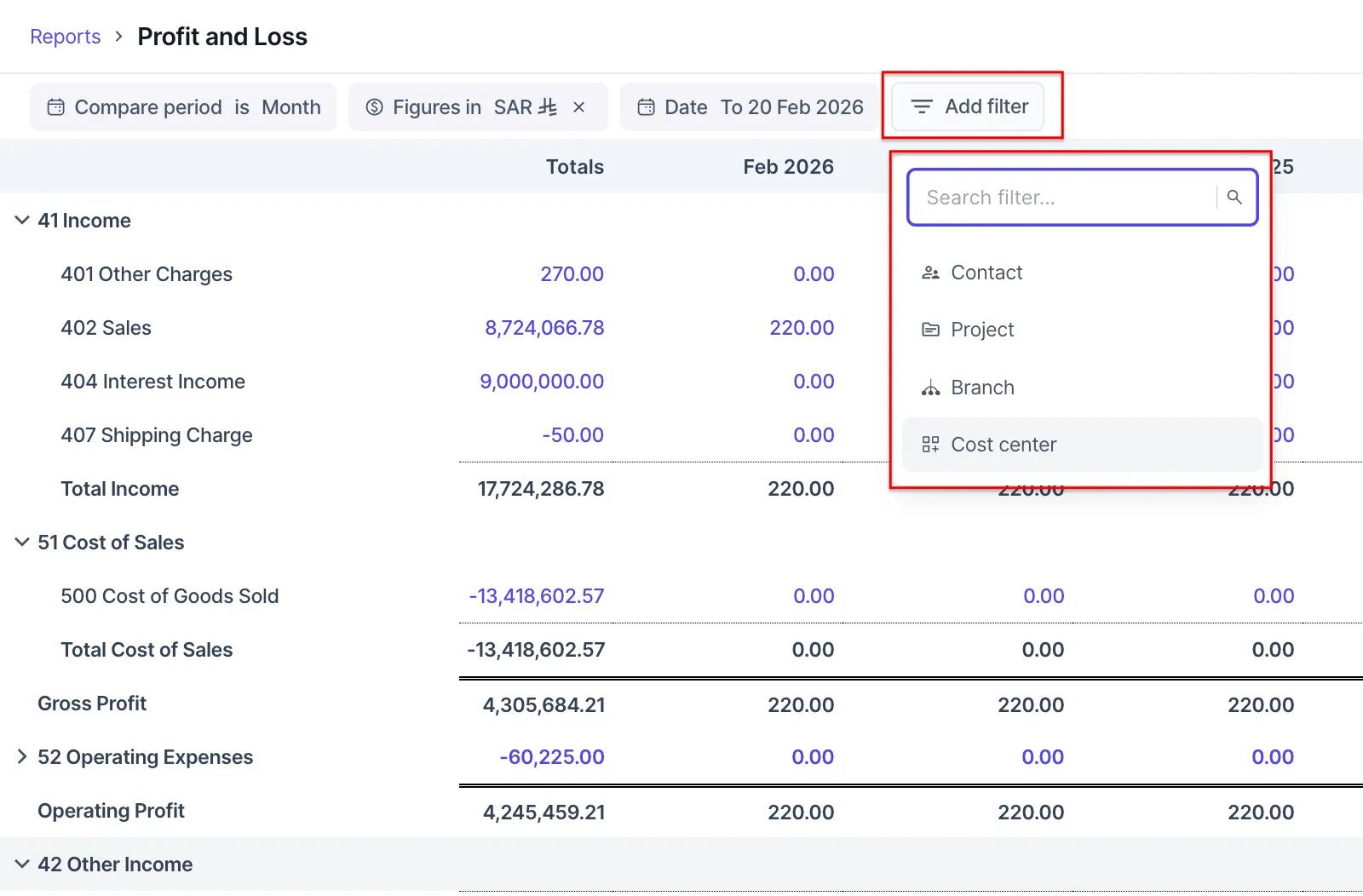
Task: Click the magnifier icon in the filter search
Action: tap(1234, 198)
